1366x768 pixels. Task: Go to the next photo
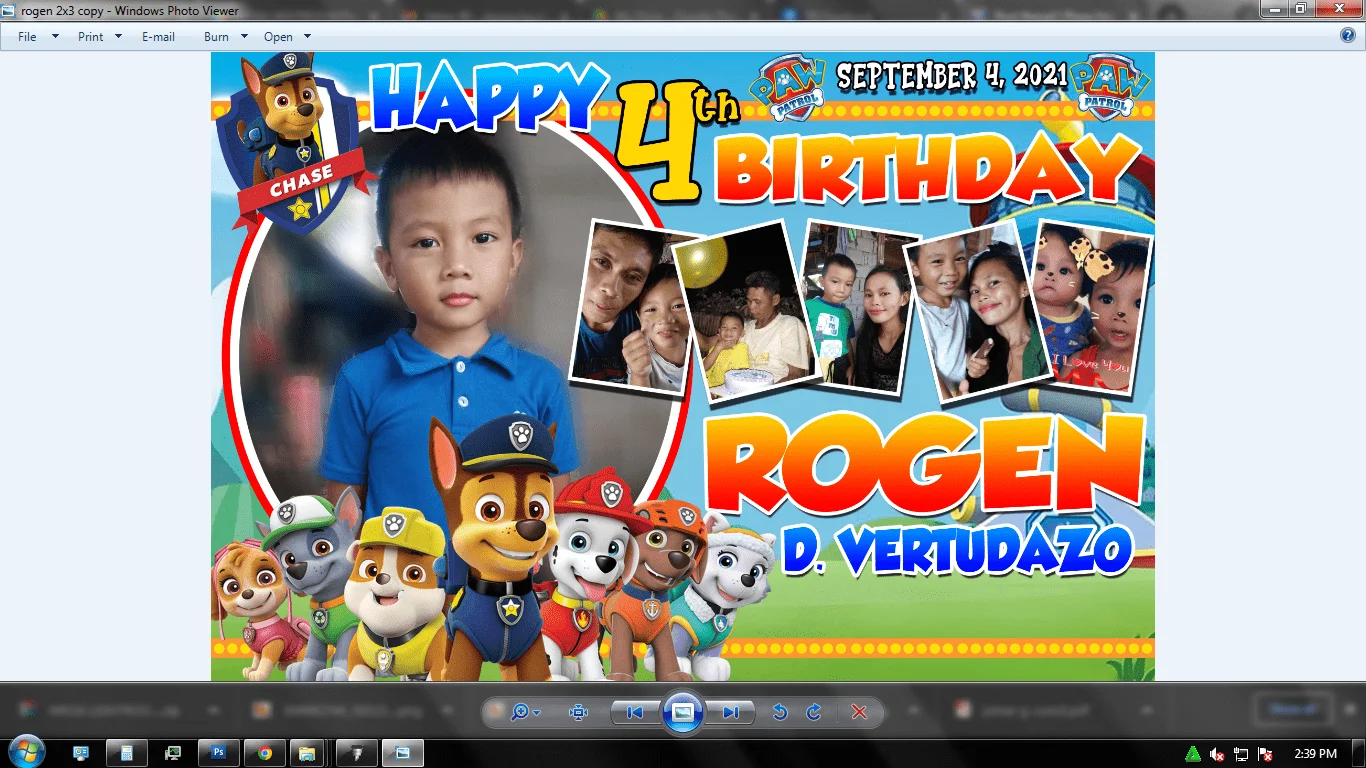tap(731, 712)
